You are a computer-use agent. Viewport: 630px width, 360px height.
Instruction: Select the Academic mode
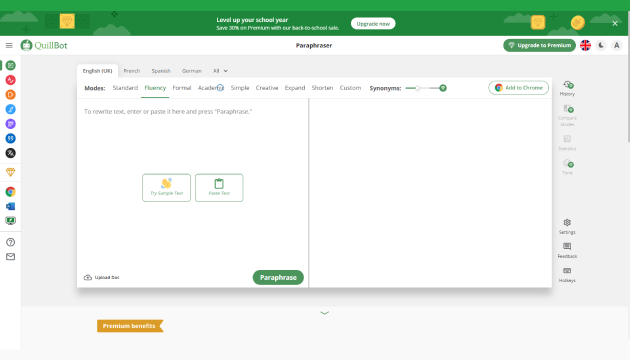211,88
